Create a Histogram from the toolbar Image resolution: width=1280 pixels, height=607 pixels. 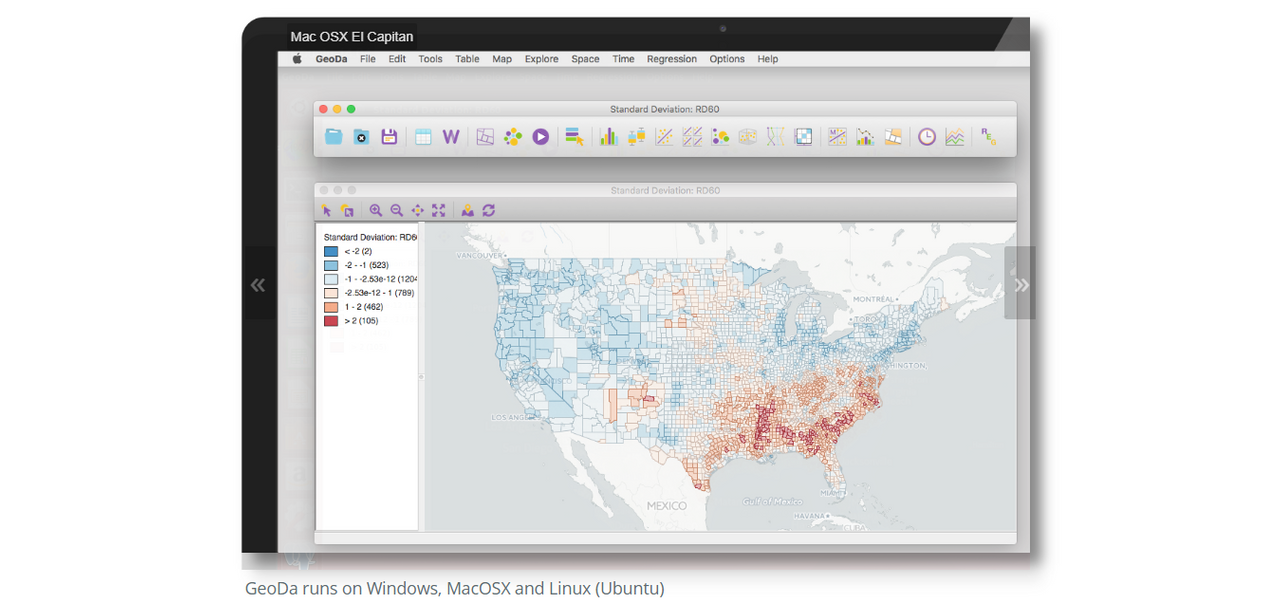(608, 137)
